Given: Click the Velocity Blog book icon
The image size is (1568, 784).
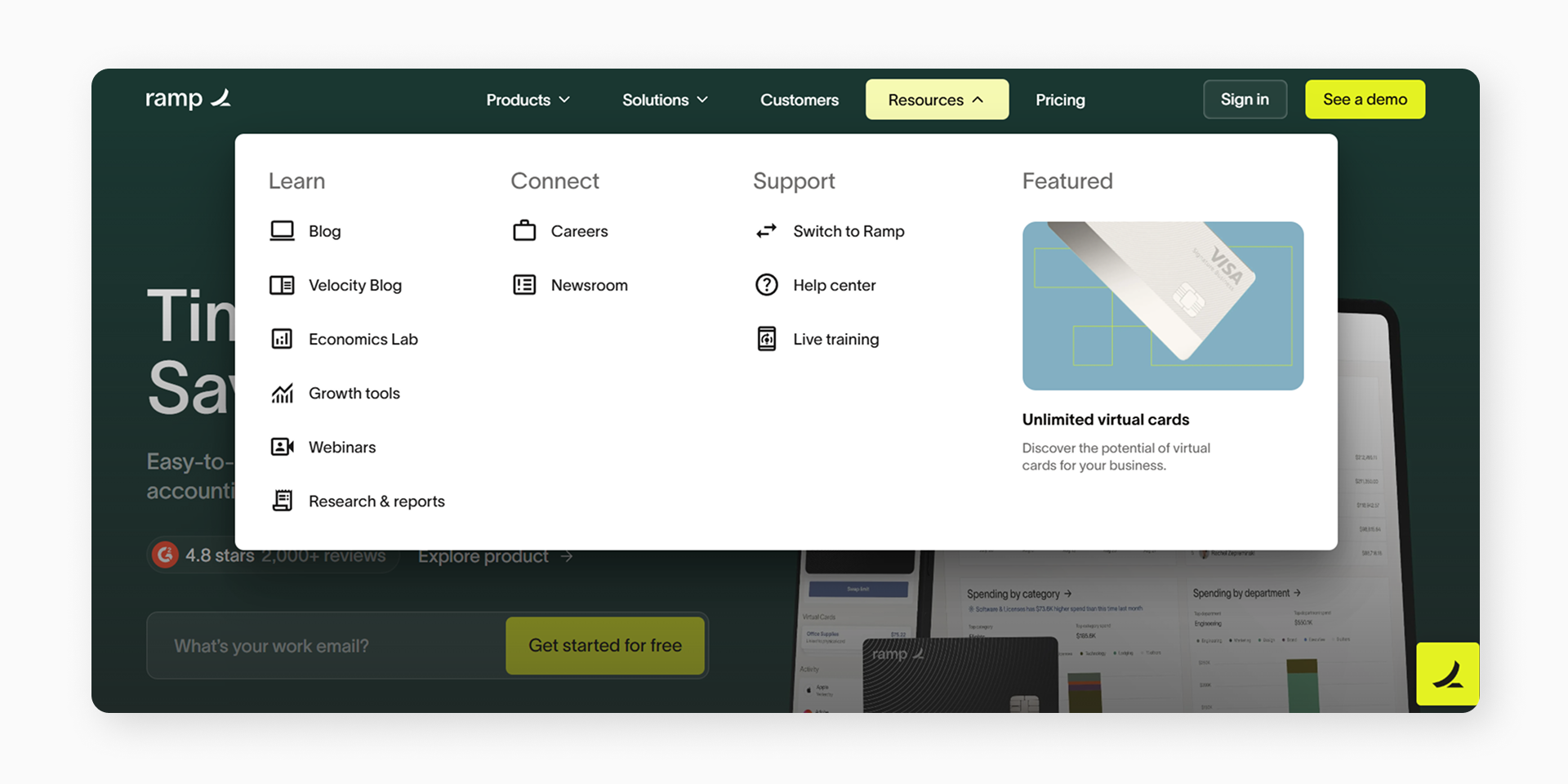Looking at the screenshot, I should click(282, 285).
